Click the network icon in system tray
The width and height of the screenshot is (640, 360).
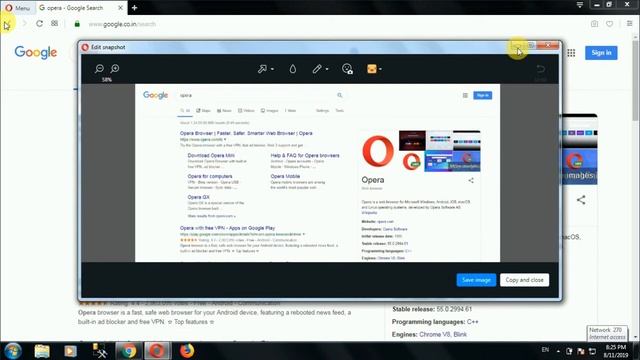tap(592, 351)
